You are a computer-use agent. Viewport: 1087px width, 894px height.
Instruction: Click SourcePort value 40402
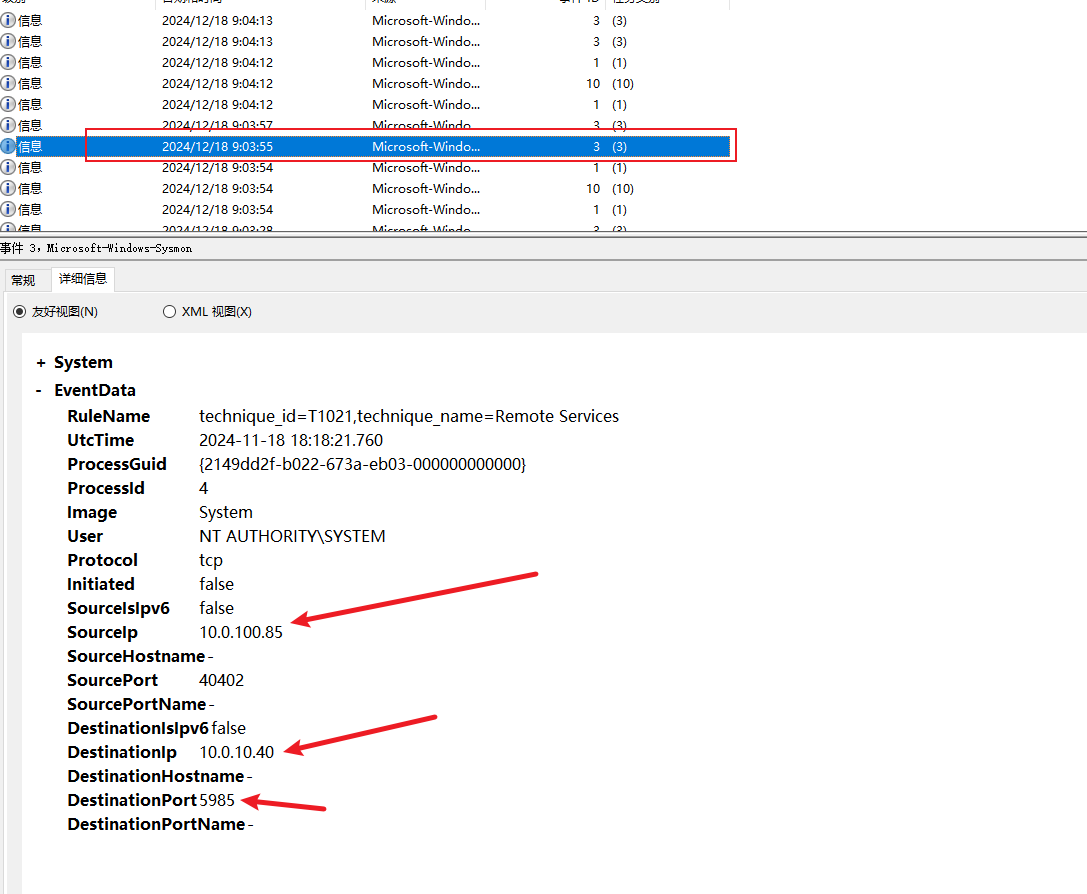(221, 681)
